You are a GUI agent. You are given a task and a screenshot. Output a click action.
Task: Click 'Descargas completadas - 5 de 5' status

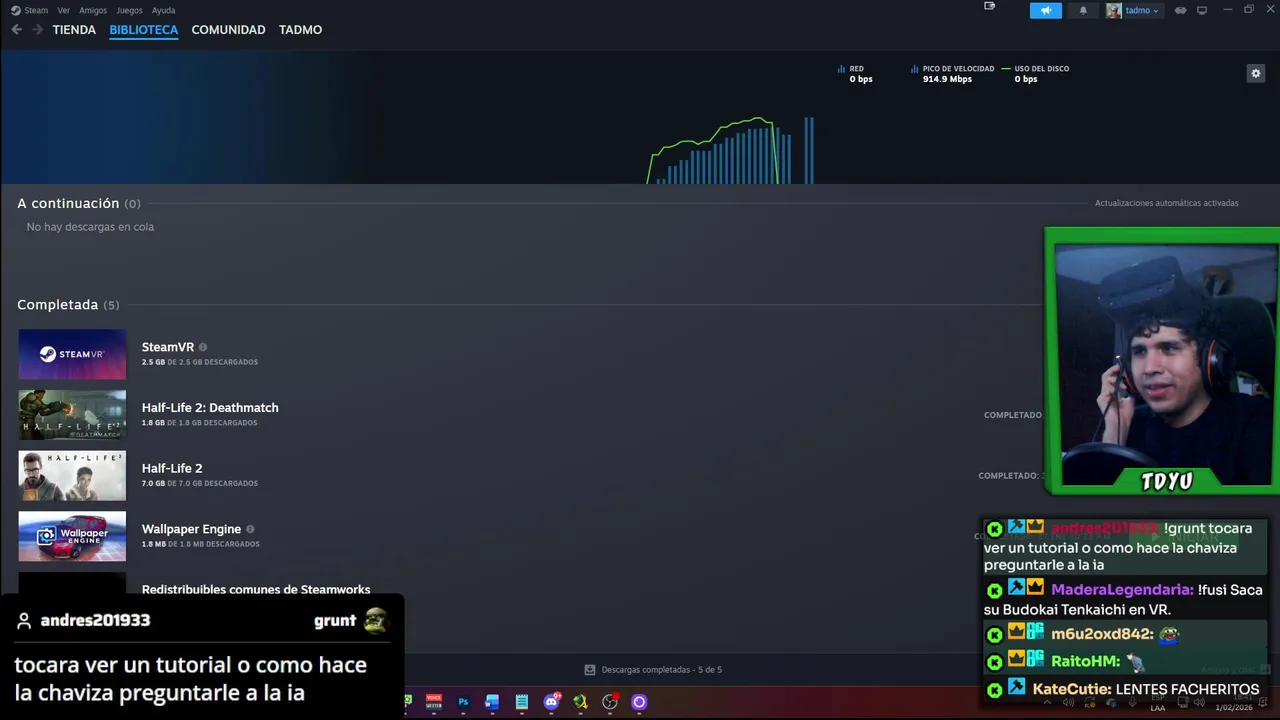[661, 670]
